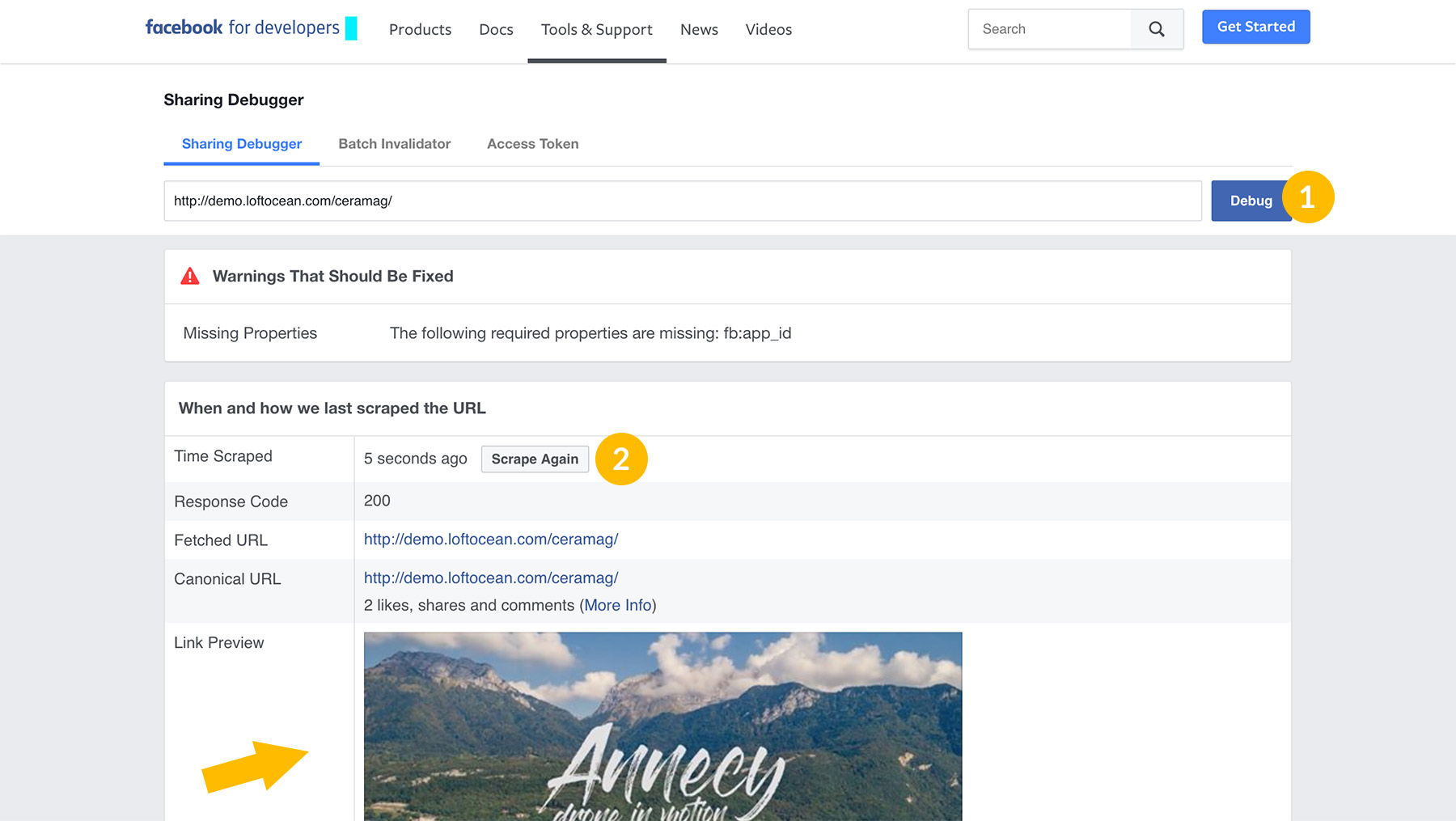Switch to the Access Token tab

[x=532, y=144]
